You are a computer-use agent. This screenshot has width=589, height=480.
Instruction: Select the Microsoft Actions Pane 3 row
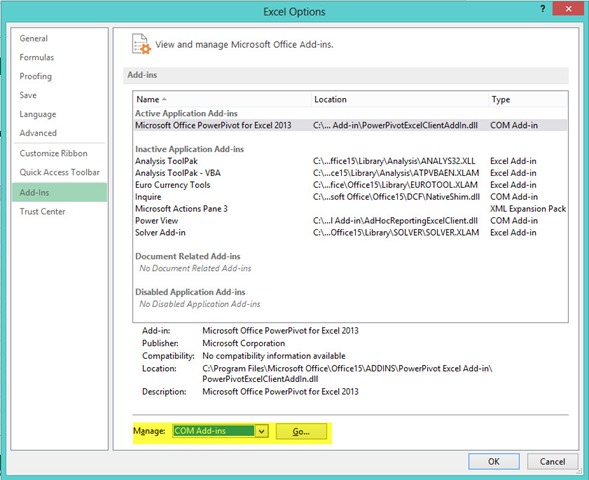(350, 209)
